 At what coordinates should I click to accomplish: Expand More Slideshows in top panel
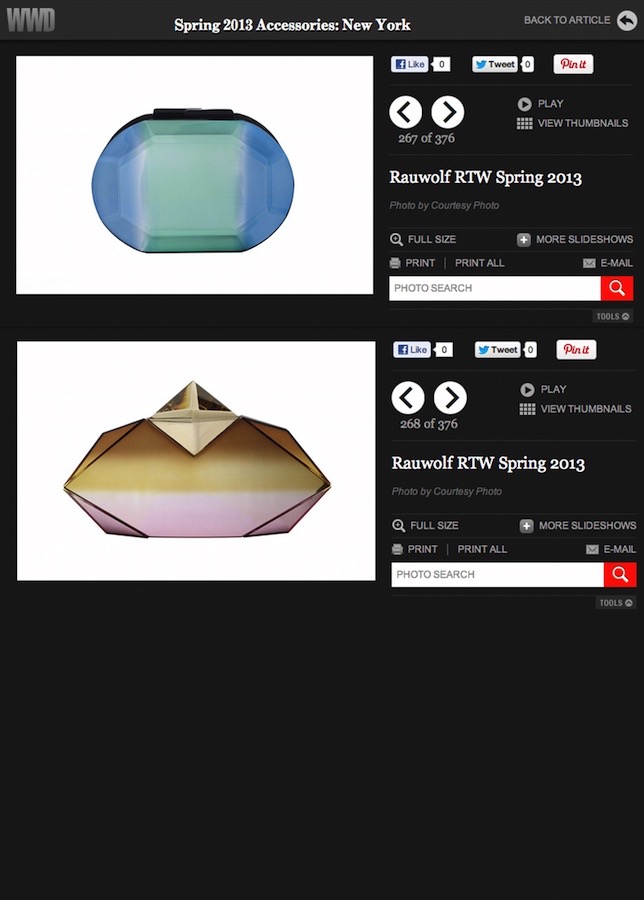(575, 239)
